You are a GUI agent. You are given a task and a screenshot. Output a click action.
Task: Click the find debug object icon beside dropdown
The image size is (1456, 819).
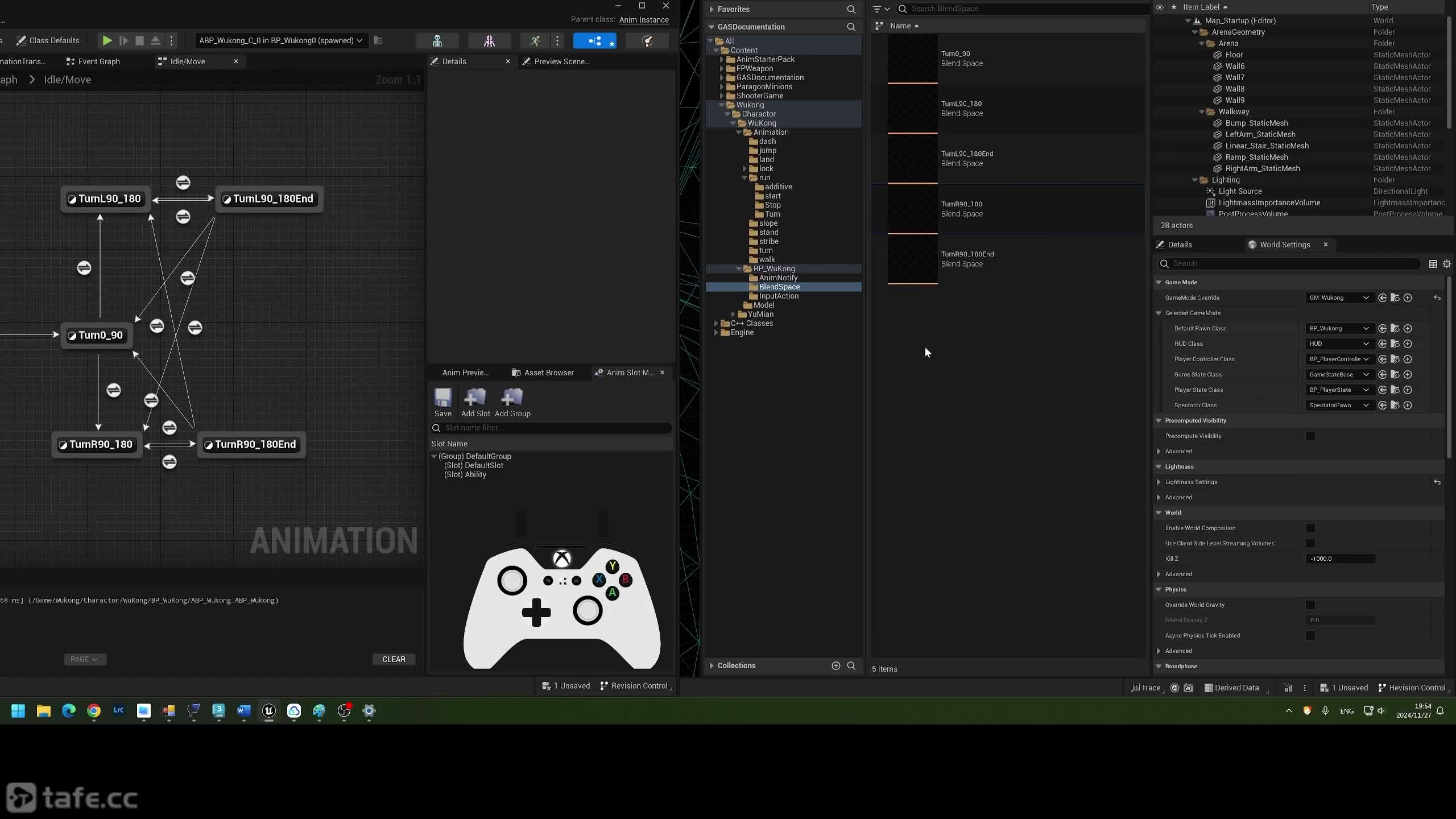point(378,40)
